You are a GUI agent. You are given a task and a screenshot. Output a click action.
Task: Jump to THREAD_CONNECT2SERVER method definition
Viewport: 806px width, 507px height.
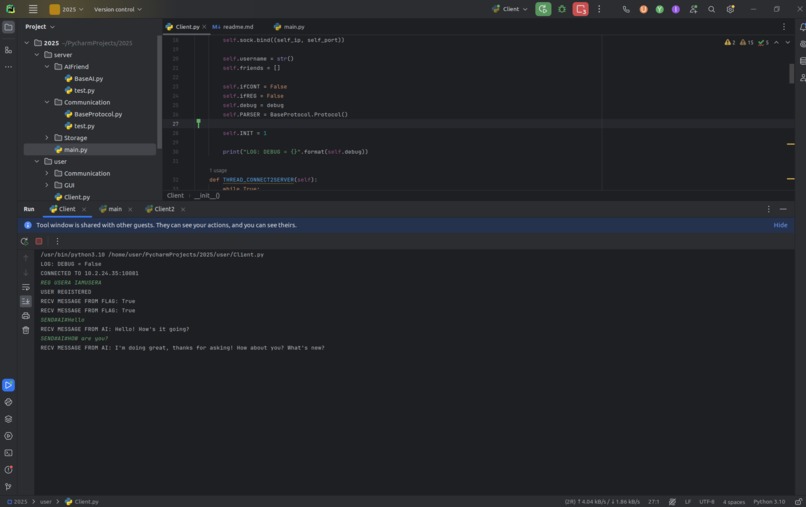[x=258, y=179]
